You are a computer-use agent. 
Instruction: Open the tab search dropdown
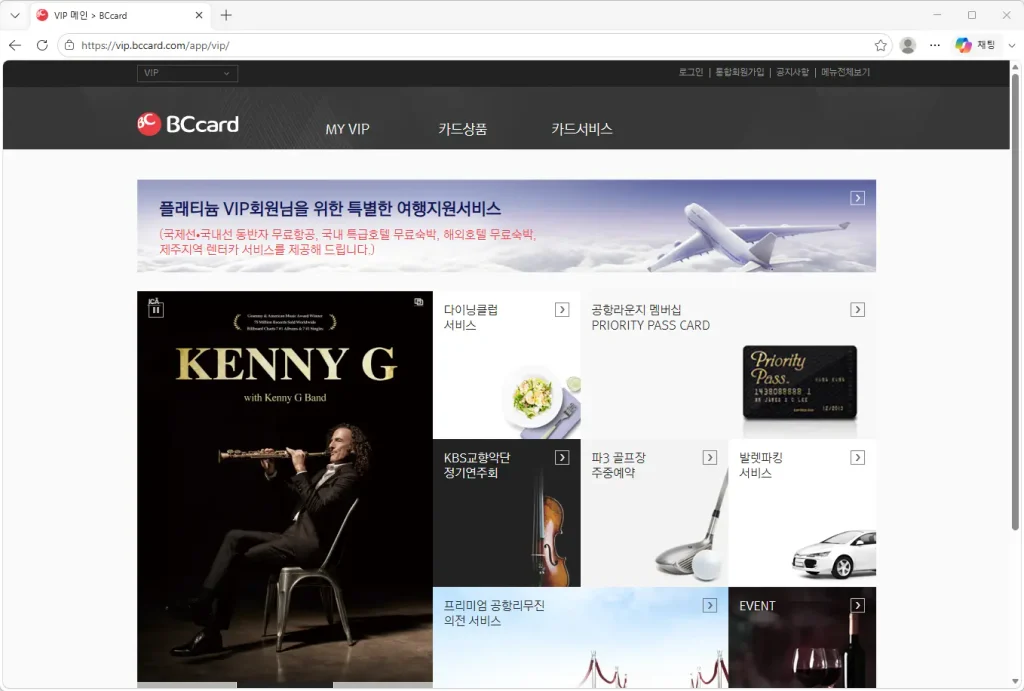[15, 15]
